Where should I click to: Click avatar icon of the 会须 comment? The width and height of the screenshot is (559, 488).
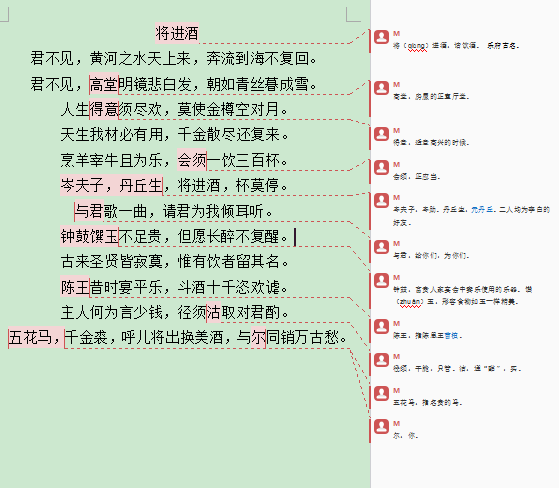click(381, 168)
